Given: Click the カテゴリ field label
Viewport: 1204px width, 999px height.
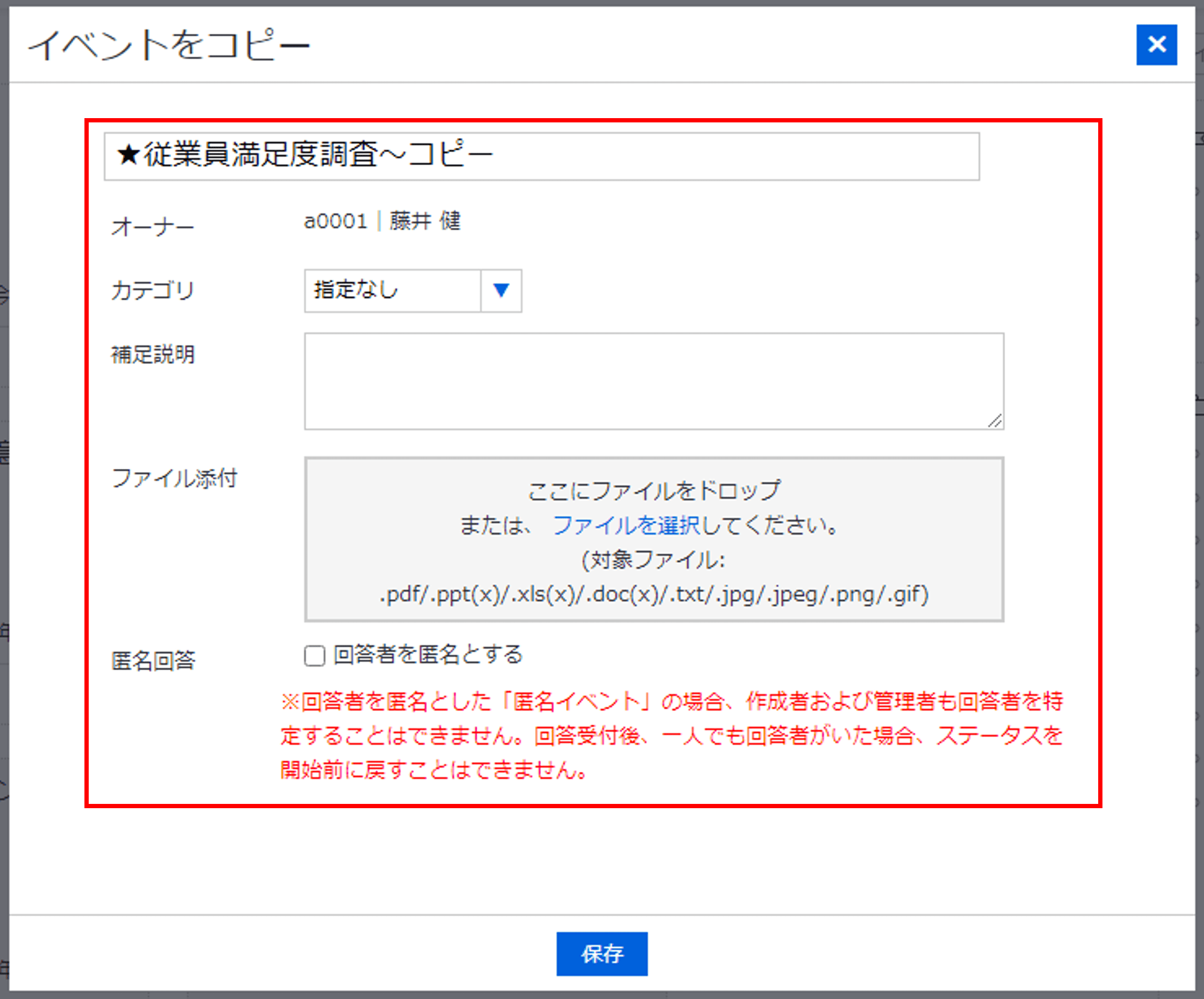Looking at the screenshot, I should coord(152,291).
